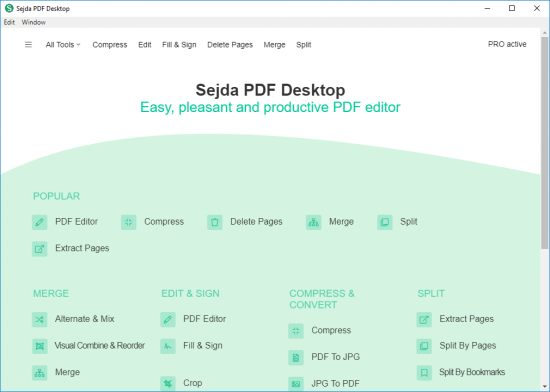Open PDF Editor link under Edit & Sign
Screen dimensions: 550x392
tap(204, 319)
